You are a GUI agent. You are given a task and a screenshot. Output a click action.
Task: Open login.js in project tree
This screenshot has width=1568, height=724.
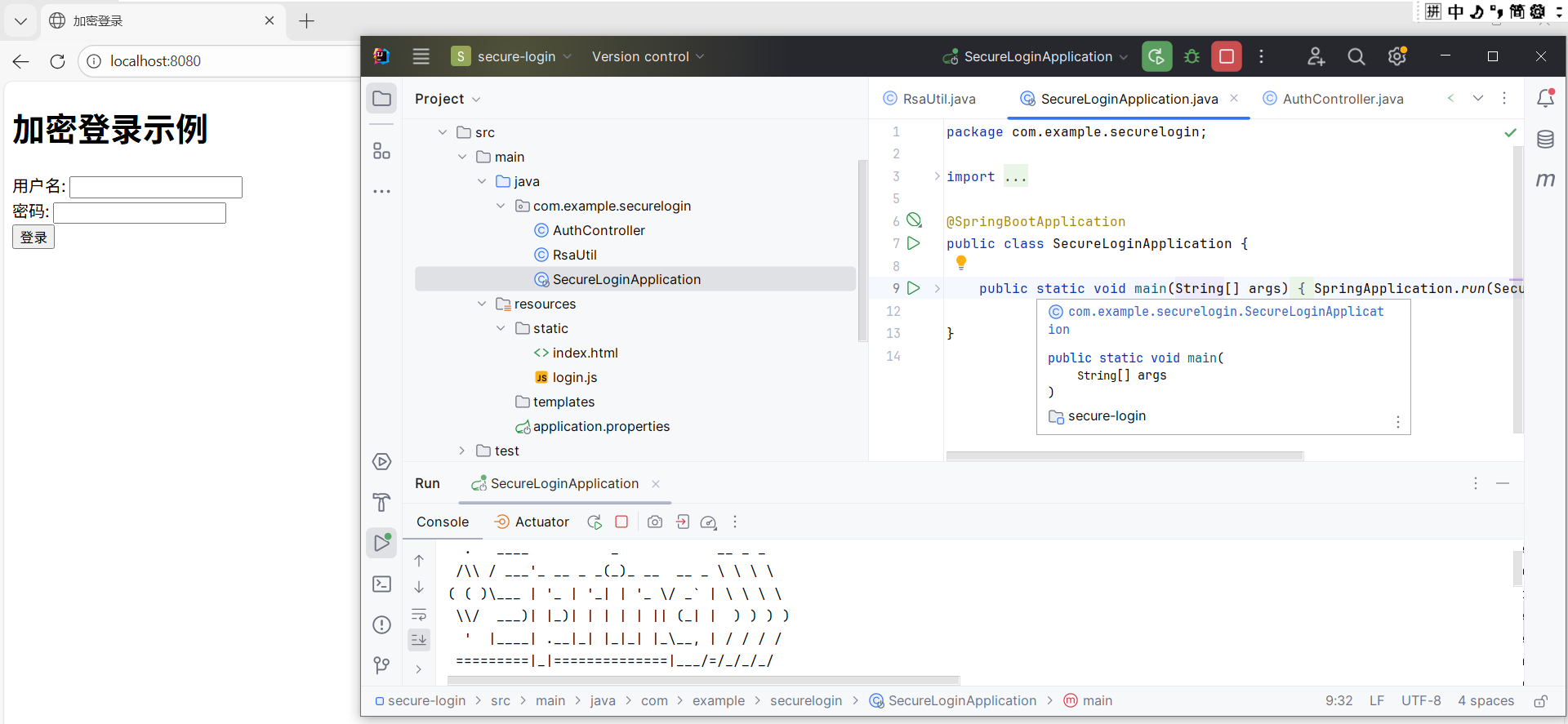click(x=566, y=377)
